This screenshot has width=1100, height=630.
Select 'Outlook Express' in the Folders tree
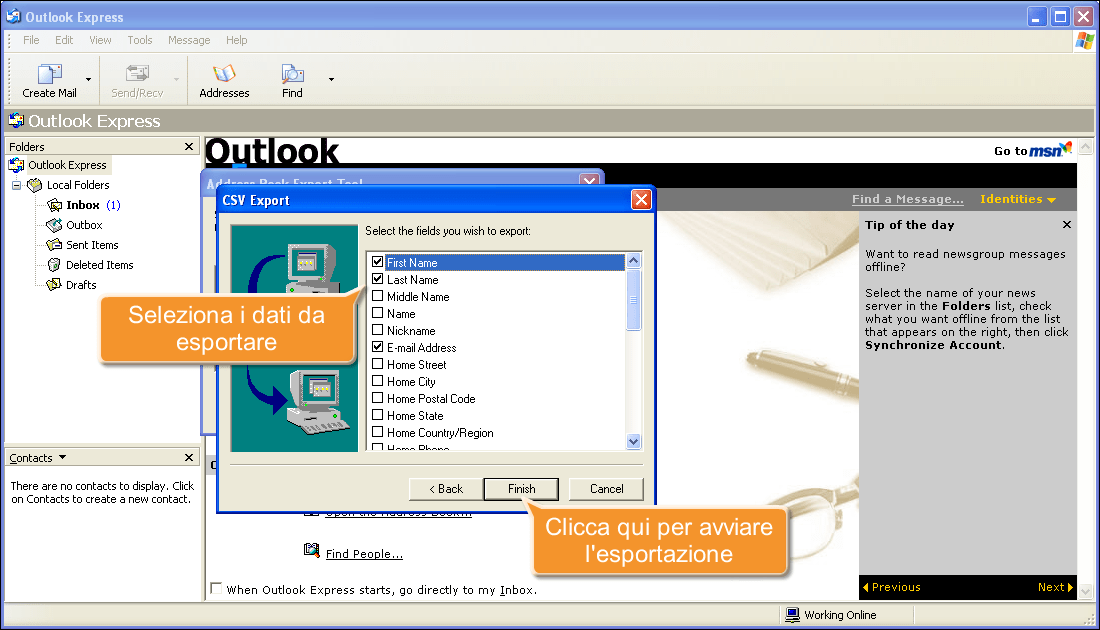(67, 165)
